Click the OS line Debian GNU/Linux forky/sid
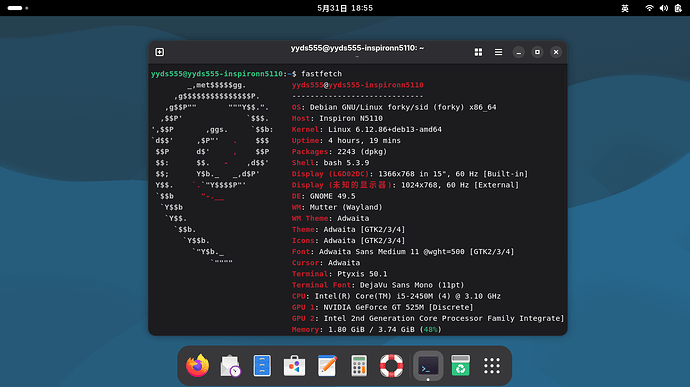 click(x=394, y=107)
